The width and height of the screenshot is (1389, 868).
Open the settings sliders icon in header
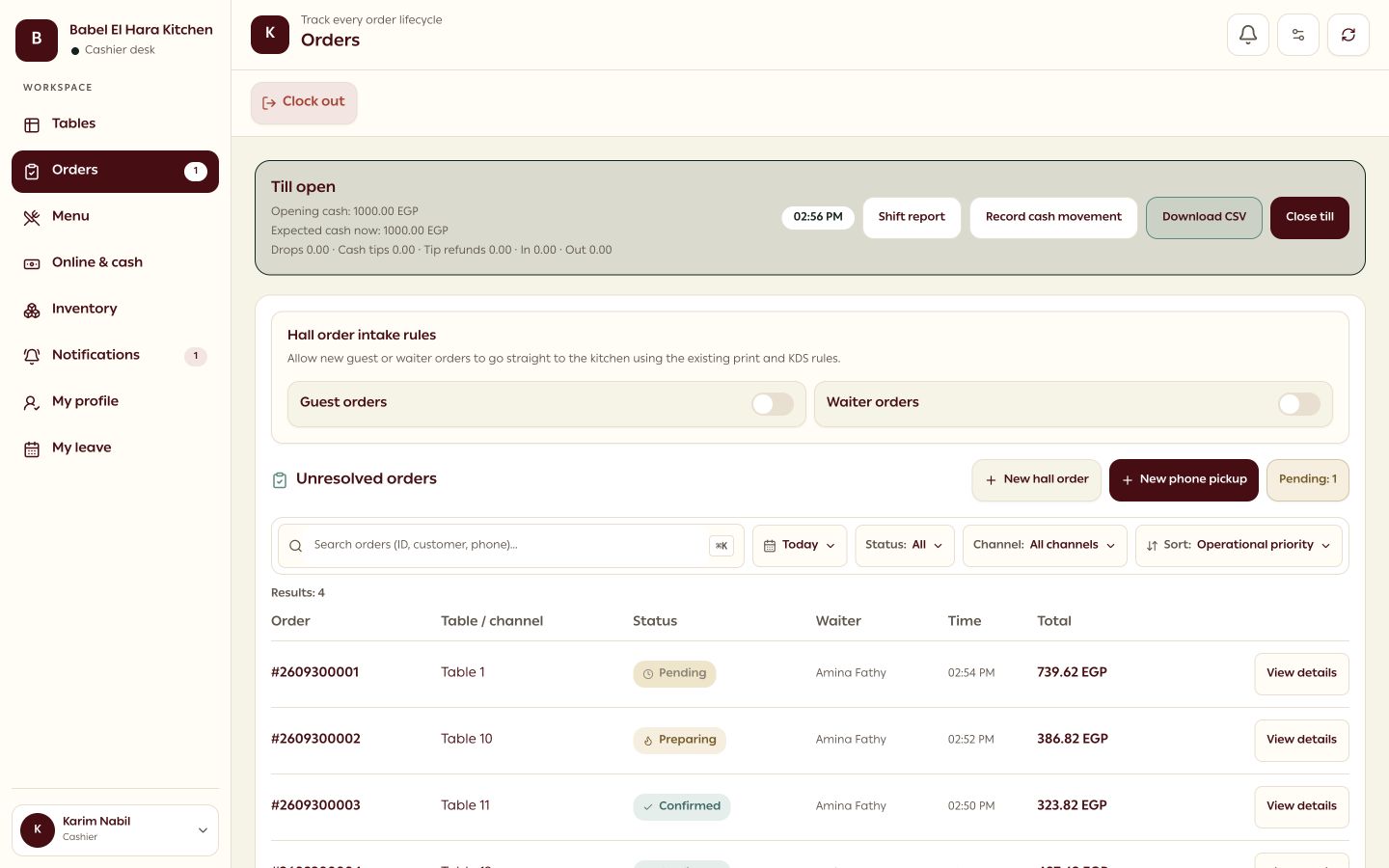point(1298,35)
